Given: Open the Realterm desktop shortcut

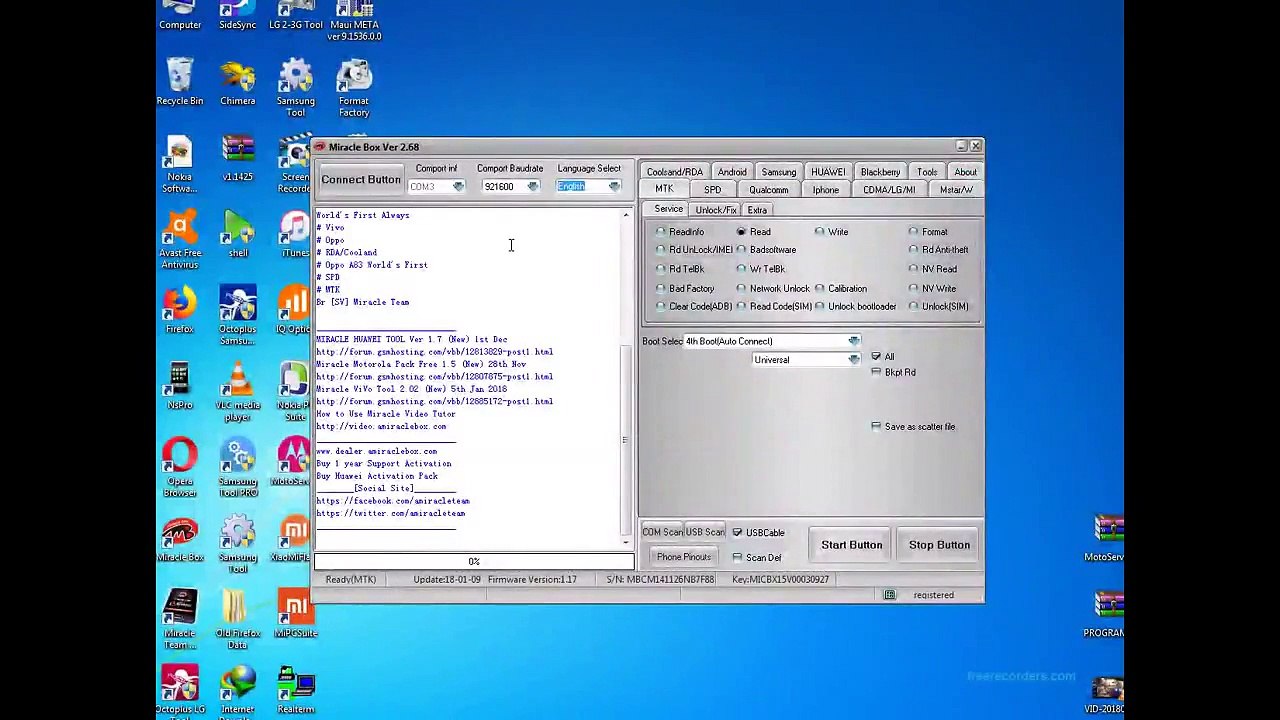Looking at the screenshot, I should tap(296, 692).
